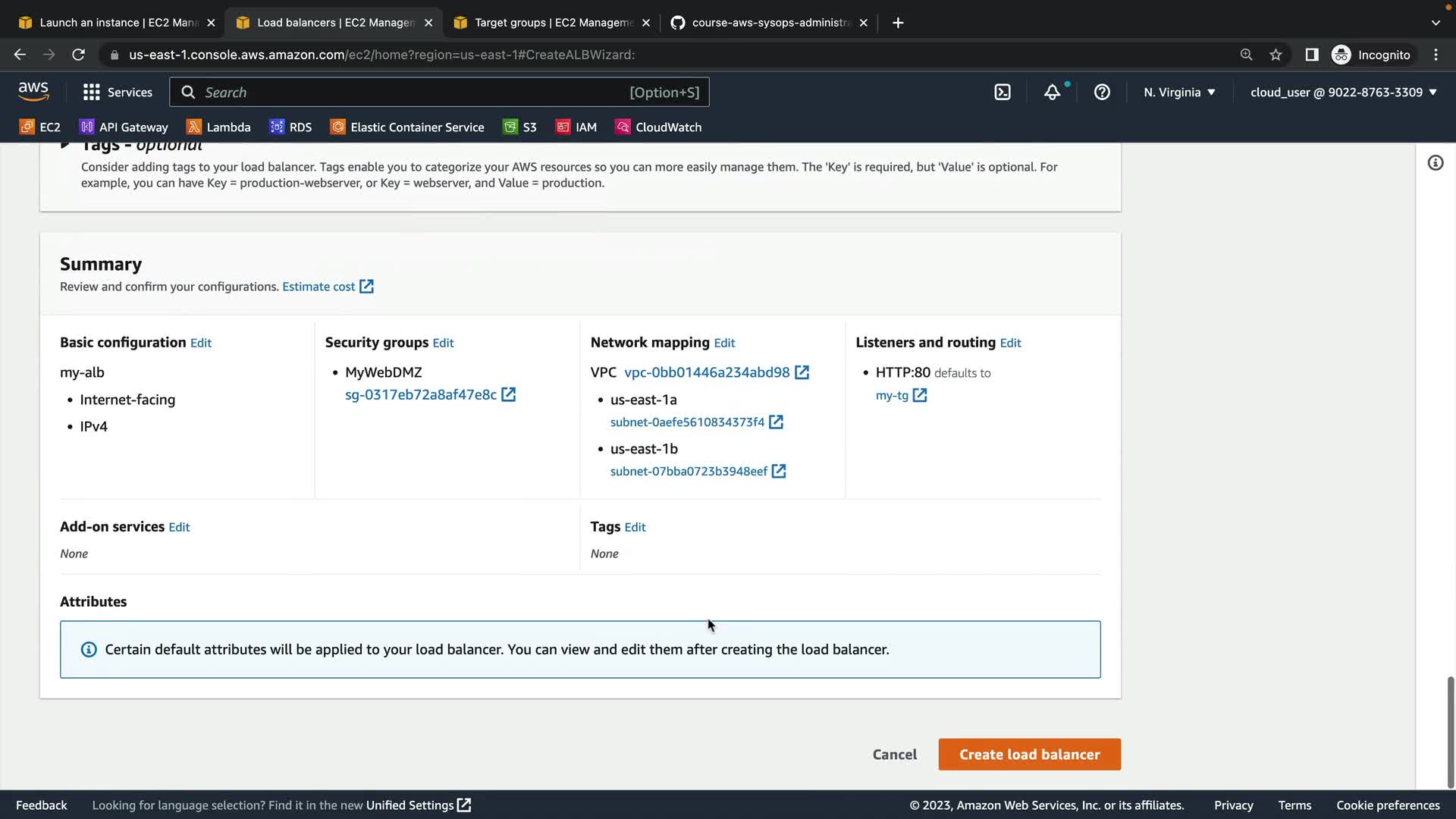The image size is (1456, 819).
Task: Open the info panel icon at right
Action: coord(1435,163)
